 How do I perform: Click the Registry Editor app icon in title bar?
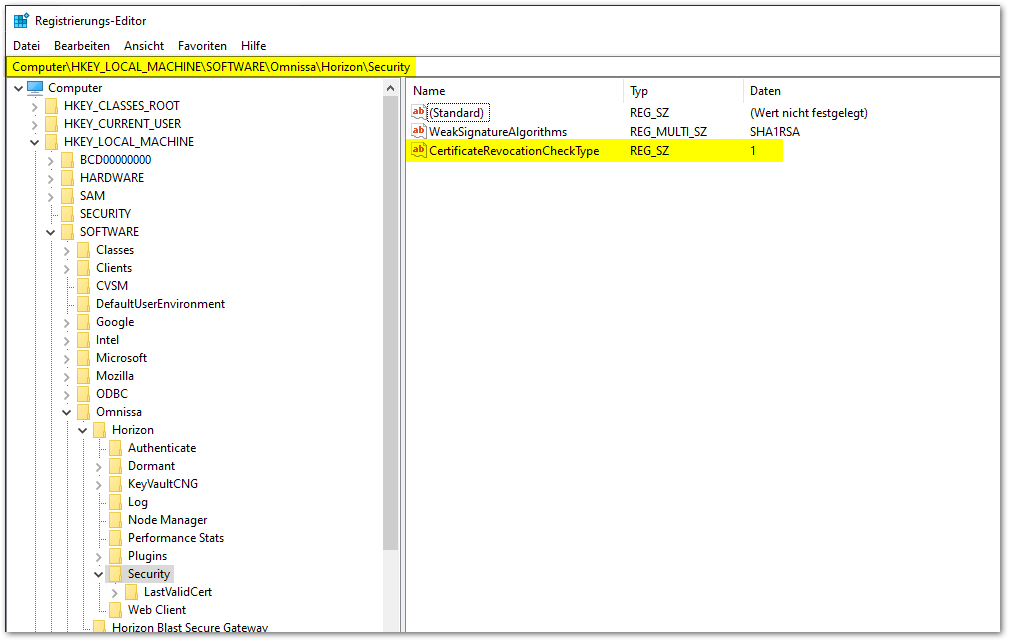click(20, 20)
